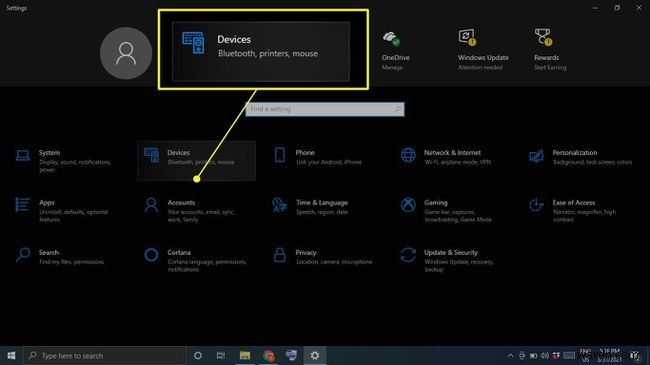Click 'Uninstall, defaults, optional features' text

[x=73, y=215]
